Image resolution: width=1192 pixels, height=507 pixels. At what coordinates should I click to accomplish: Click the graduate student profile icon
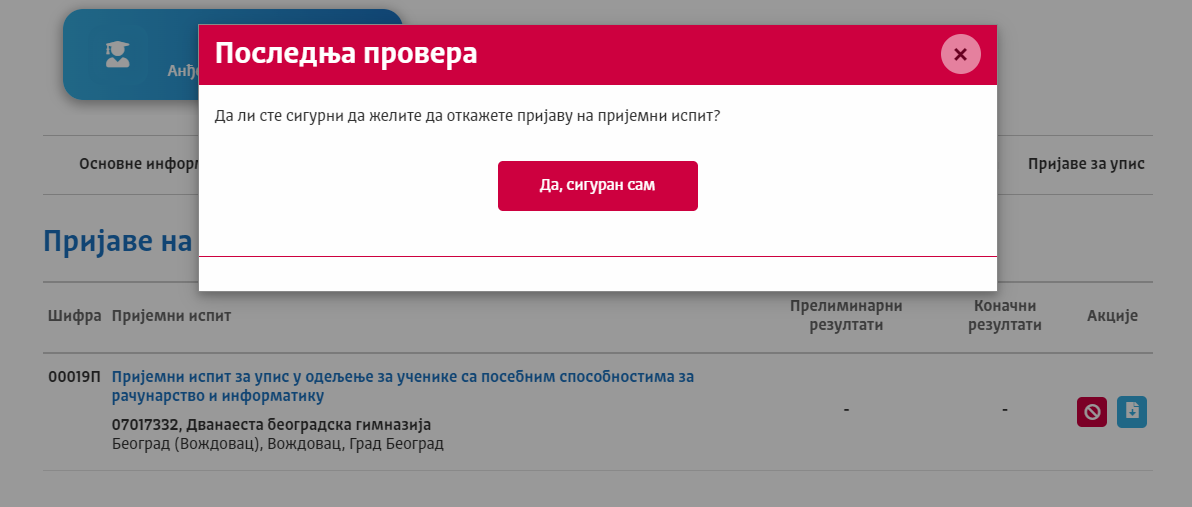click(x=118, y=55)
